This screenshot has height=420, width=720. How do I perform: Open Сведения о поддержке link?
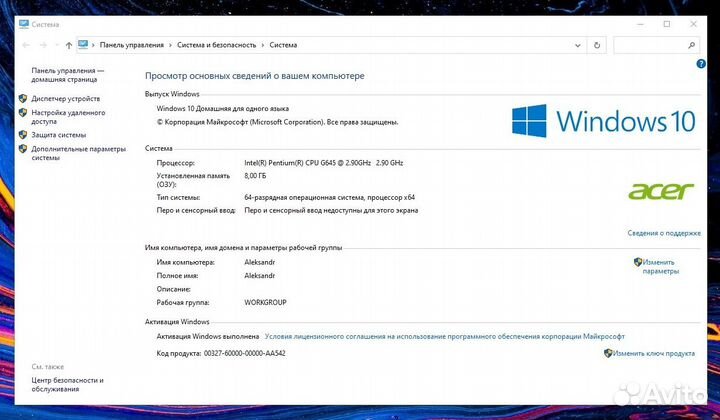pos(664,233)
